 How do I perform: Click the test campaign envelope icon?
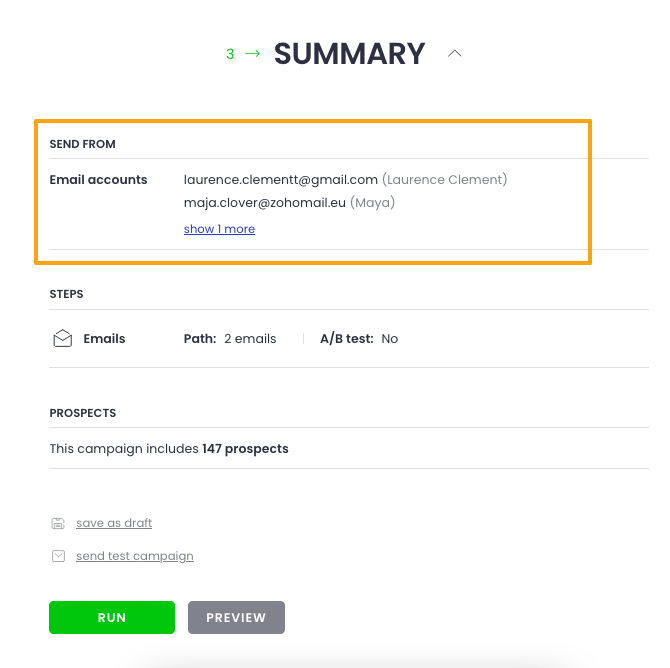58,556
